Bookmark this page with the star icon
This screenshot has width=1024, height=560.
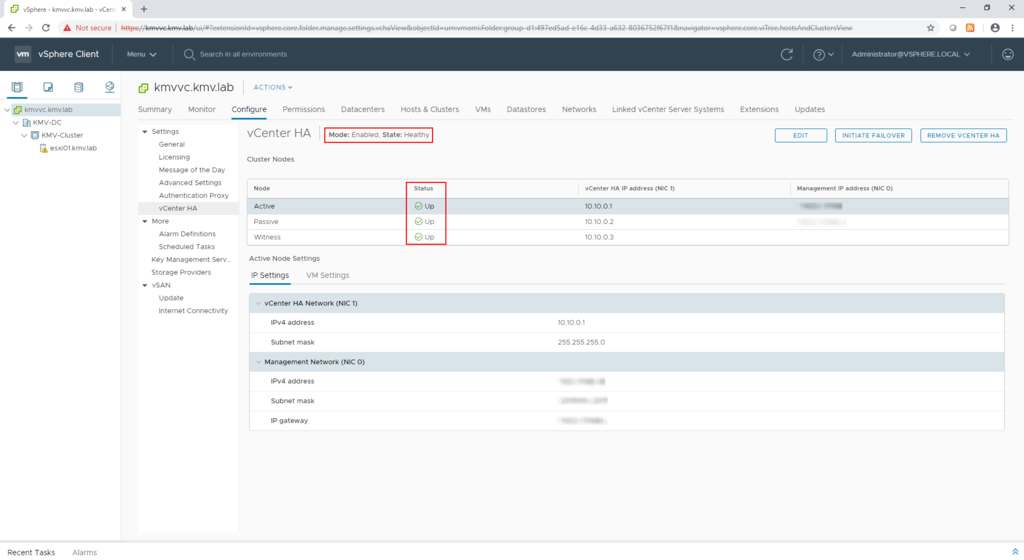pyautogui.click(x=931, y=28)
